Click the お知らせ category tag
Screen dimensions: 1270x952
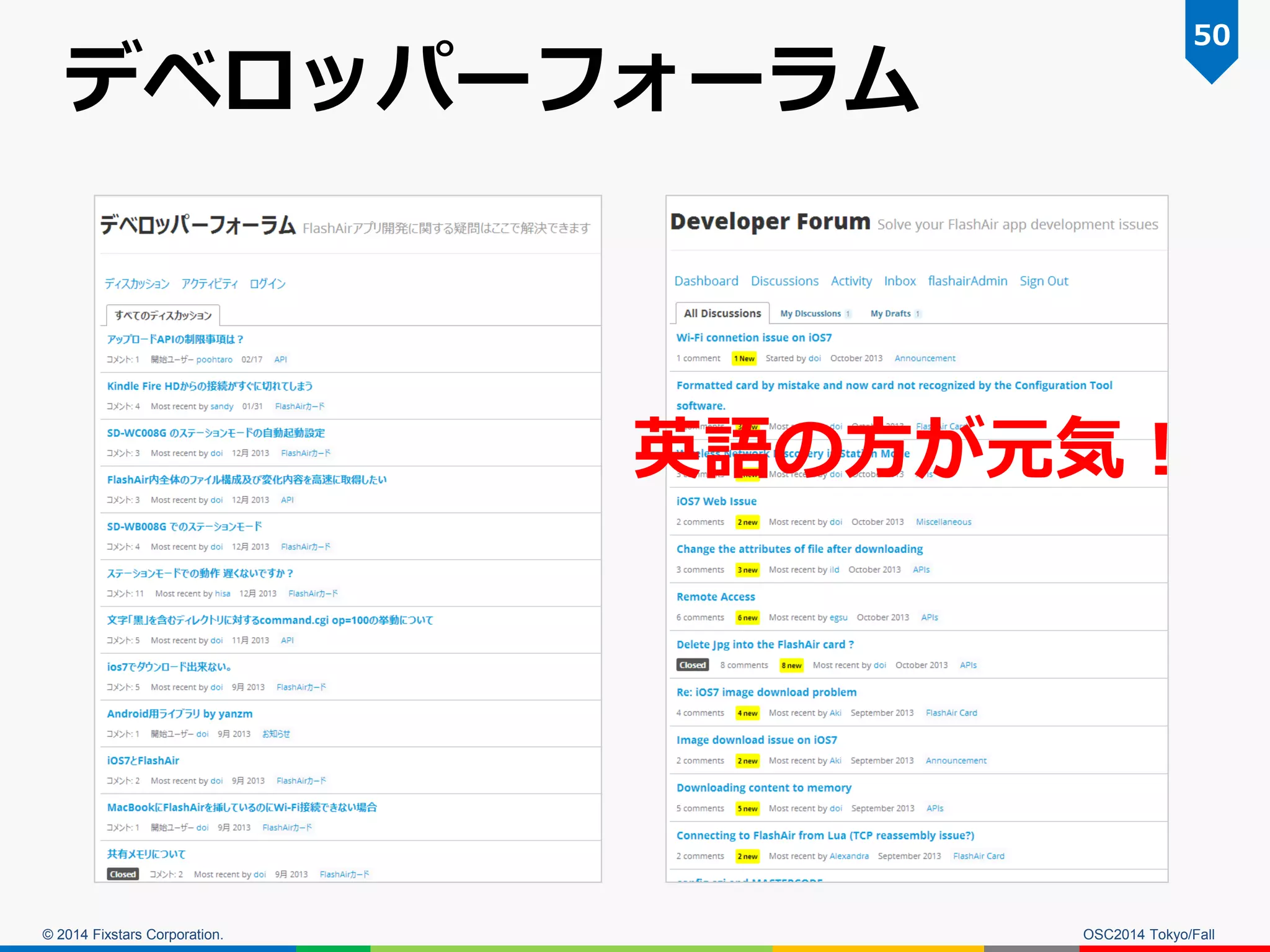click(276, 734)
